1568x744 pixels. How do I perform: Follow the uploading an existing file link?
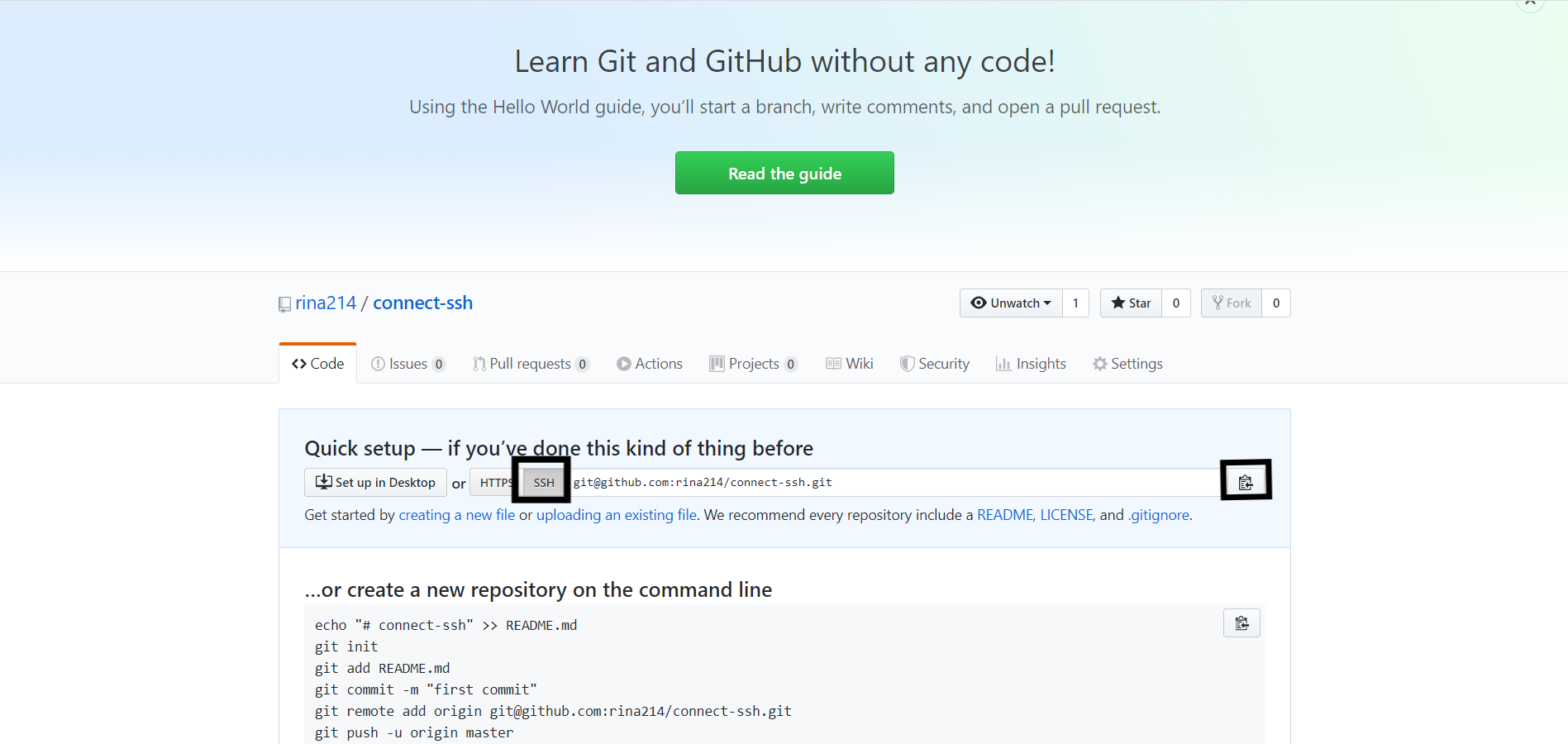click(617, 515)
